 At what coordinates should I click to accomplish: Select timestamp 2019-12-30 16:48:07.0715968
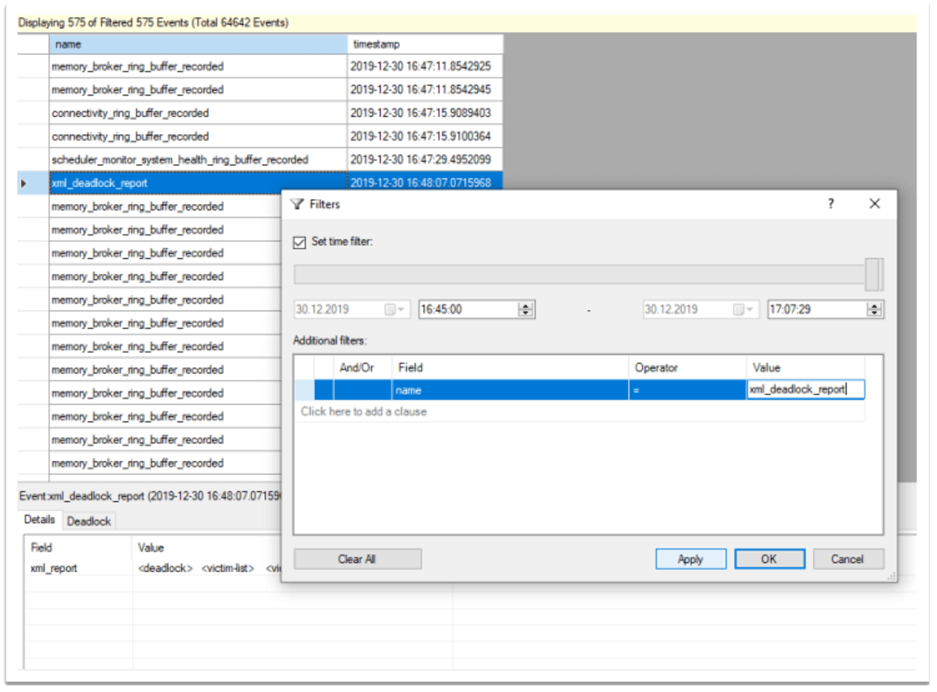pos(424,183)
